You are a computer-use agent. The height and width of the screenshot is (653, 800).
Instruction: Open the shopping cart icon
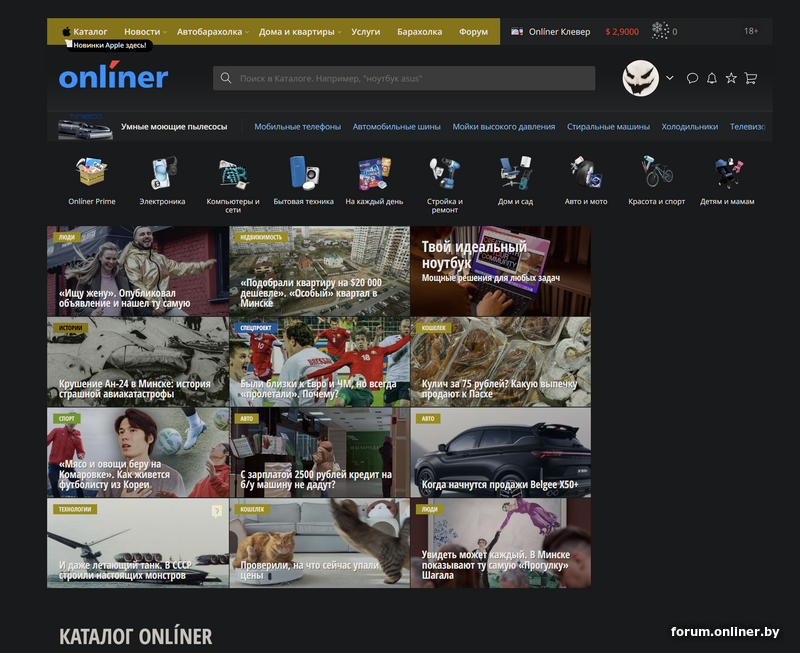coord(751,78)
